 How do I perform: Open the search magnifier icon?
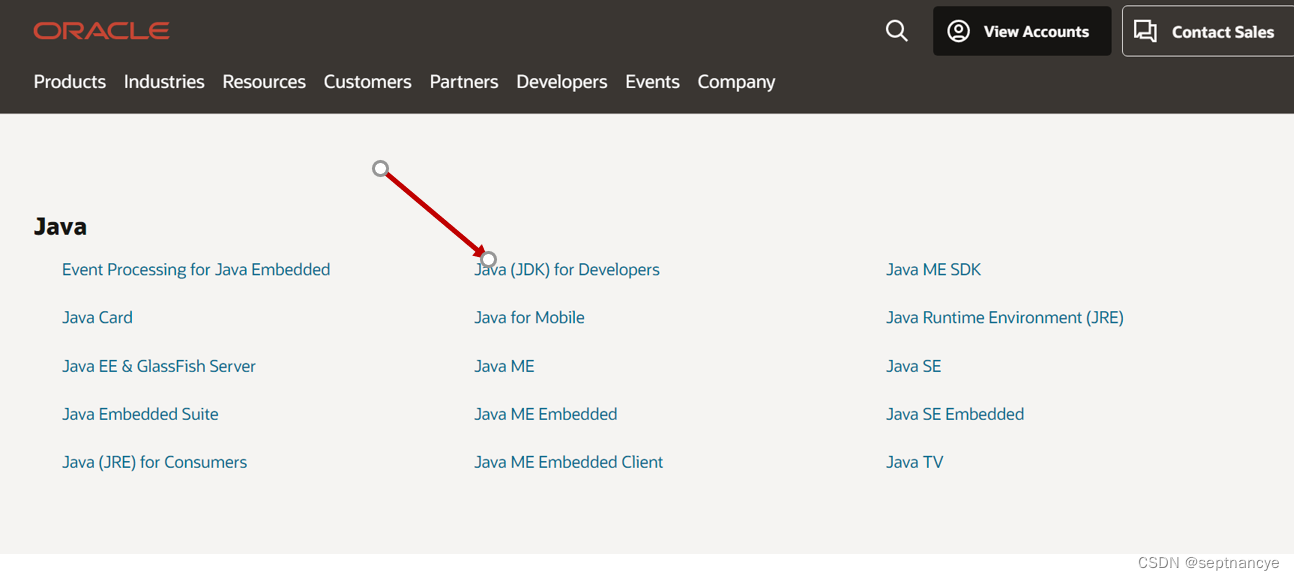(x=895, y=30)
